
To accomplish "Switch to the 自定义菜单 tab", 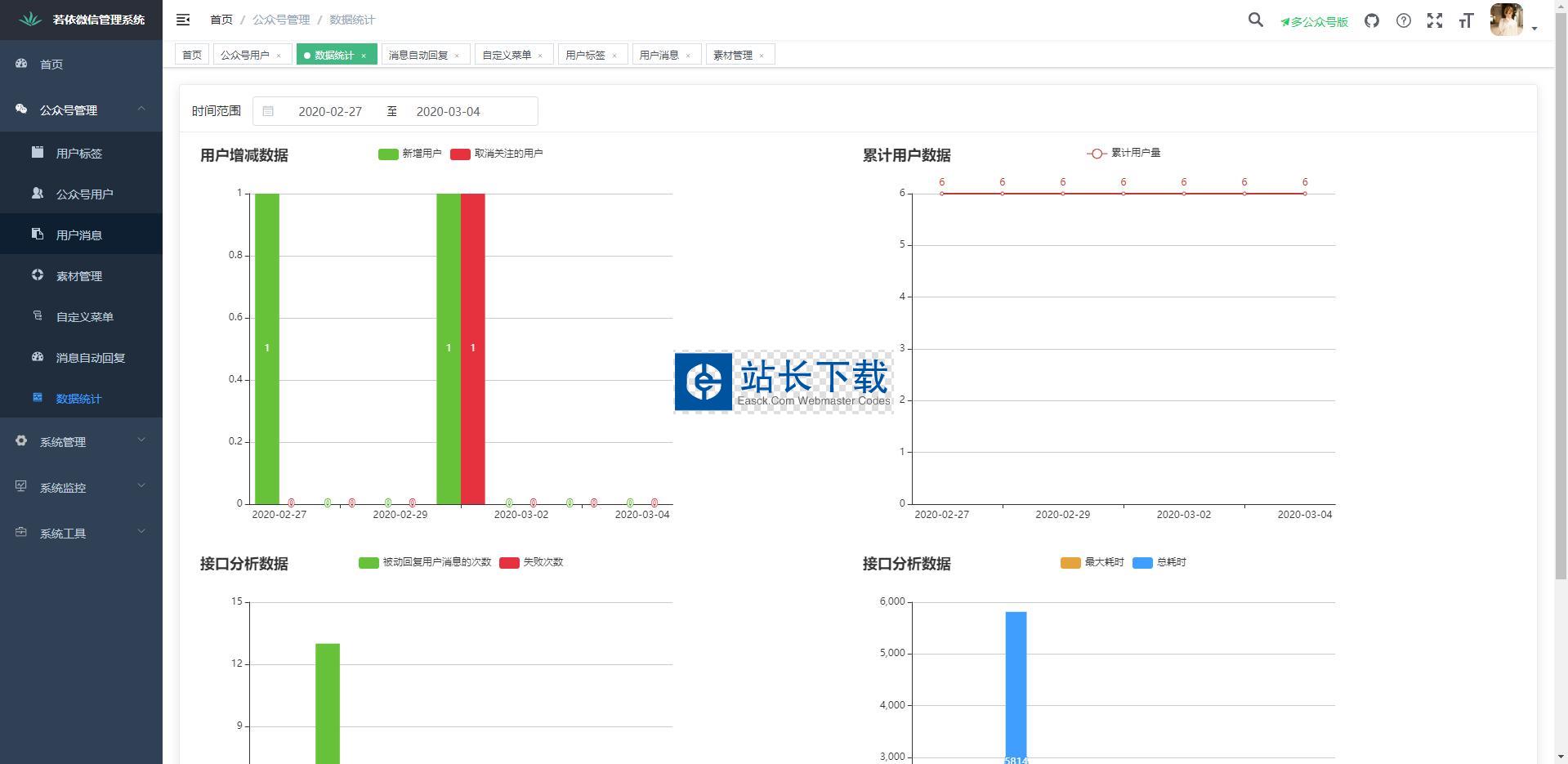I will tap(507, 55).
